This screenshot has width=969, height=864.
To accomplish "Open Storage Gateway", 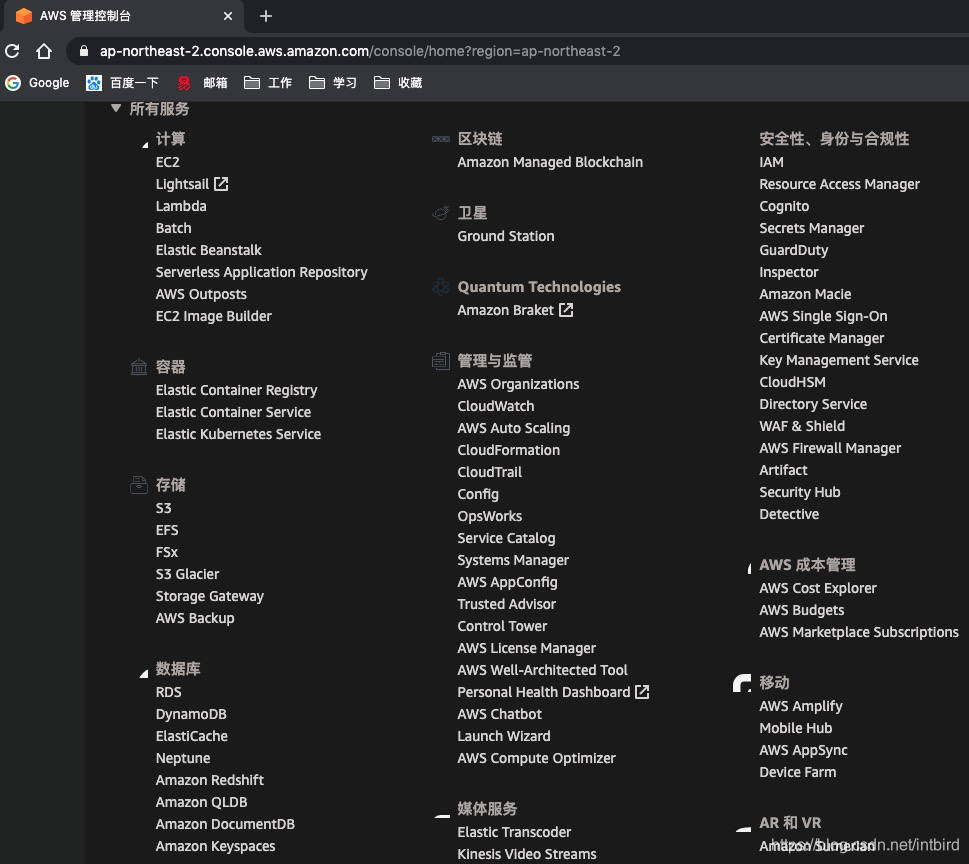I will 209,596.
